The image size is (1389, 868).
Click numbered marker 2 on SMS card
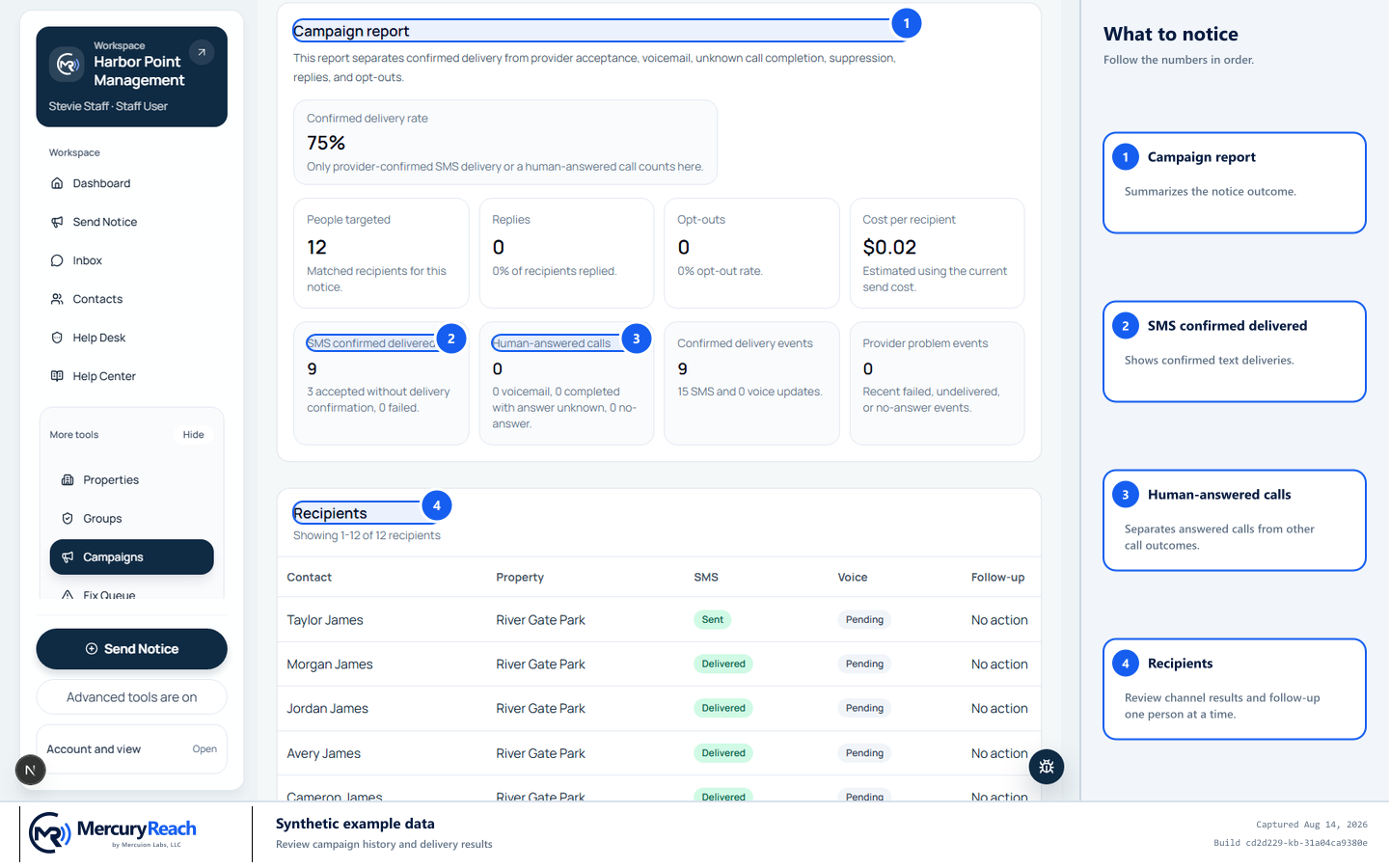tap(451, 339)
